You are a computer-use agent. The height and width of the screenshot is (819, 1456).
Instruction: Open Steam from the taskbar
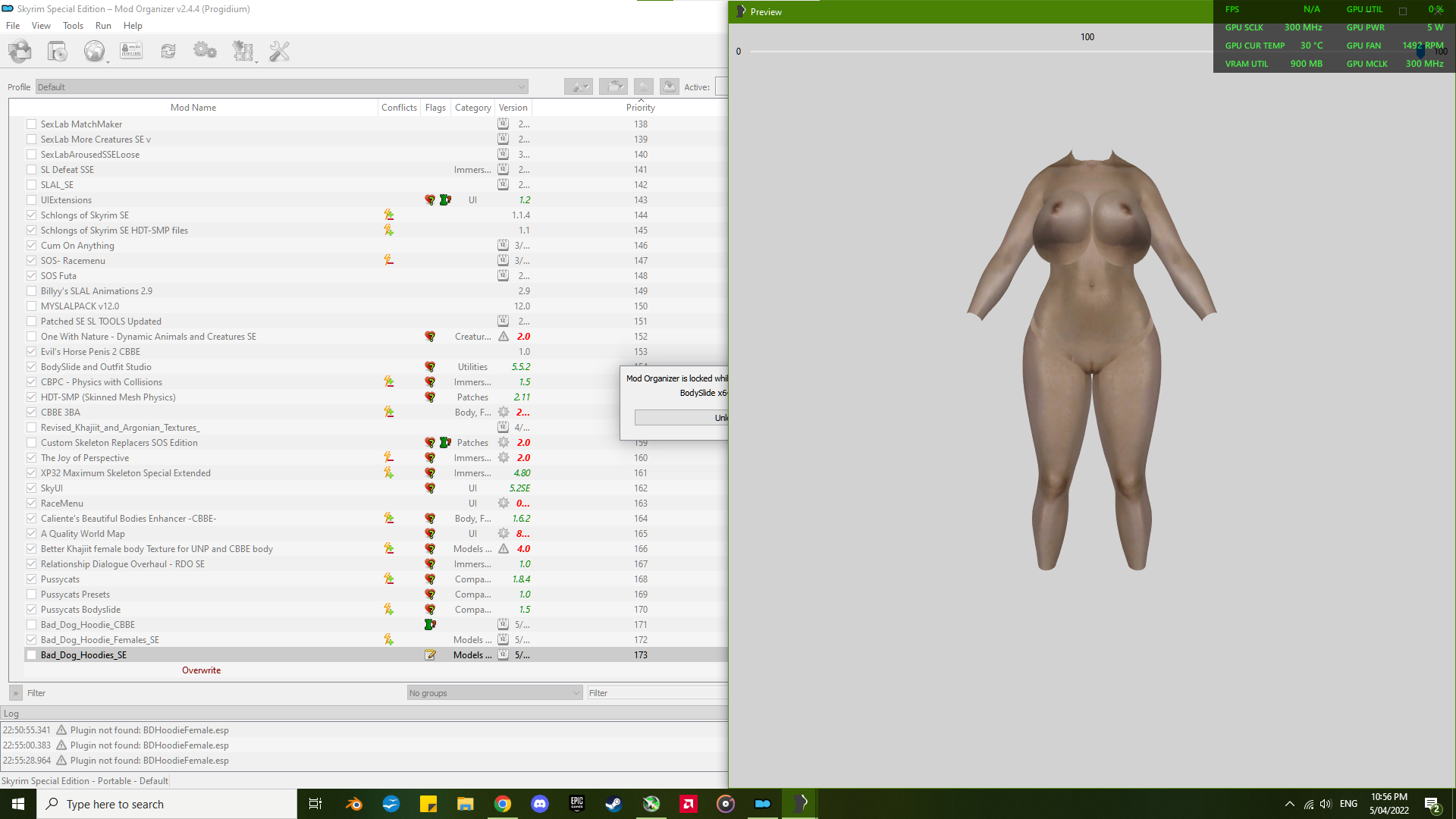click(x=614, y=804)
